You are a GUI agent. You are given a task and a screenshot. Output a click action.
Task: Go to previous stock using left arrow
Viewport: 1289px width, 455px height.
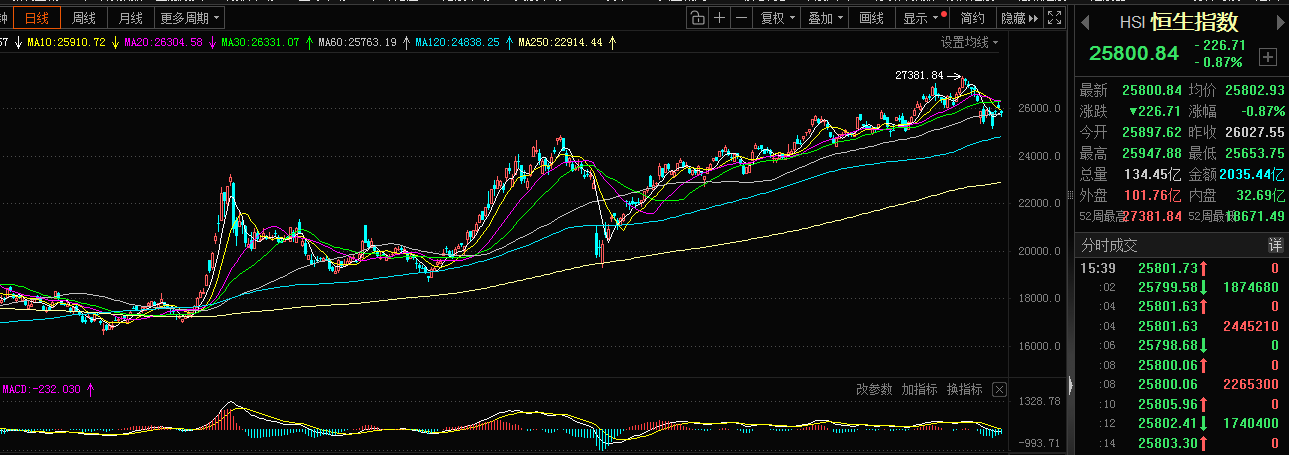point(1084,22)
